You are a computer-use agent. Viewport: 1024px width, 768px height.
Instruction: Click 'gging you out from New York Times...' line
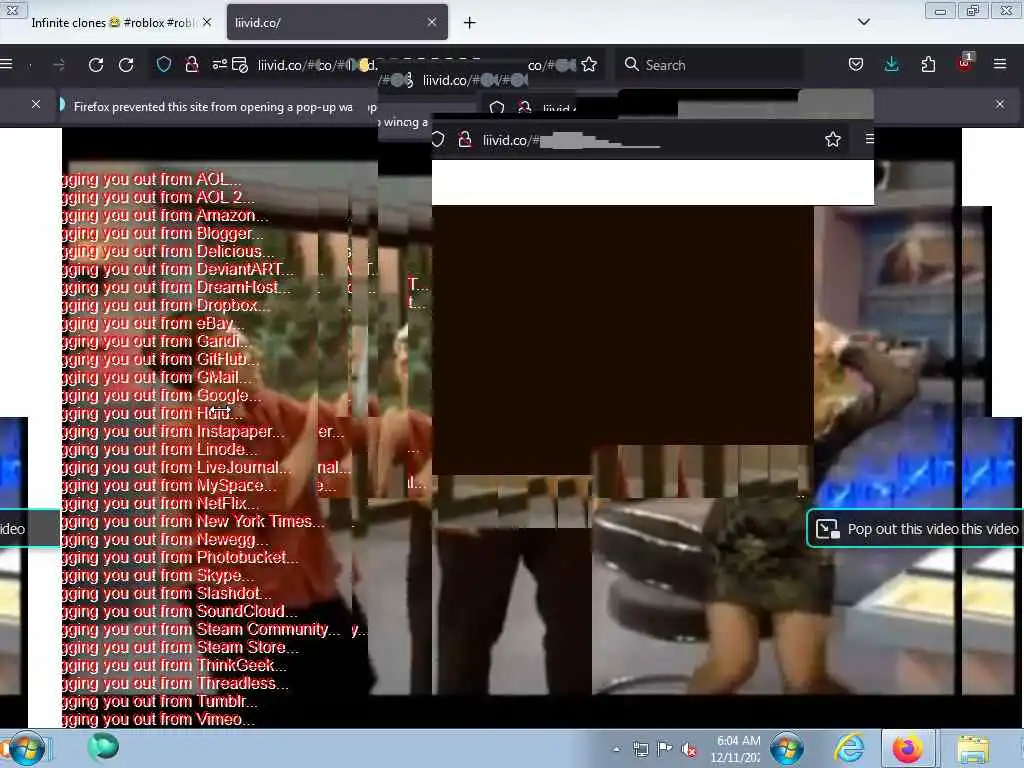pyautogui.click(x=193, y=521)
